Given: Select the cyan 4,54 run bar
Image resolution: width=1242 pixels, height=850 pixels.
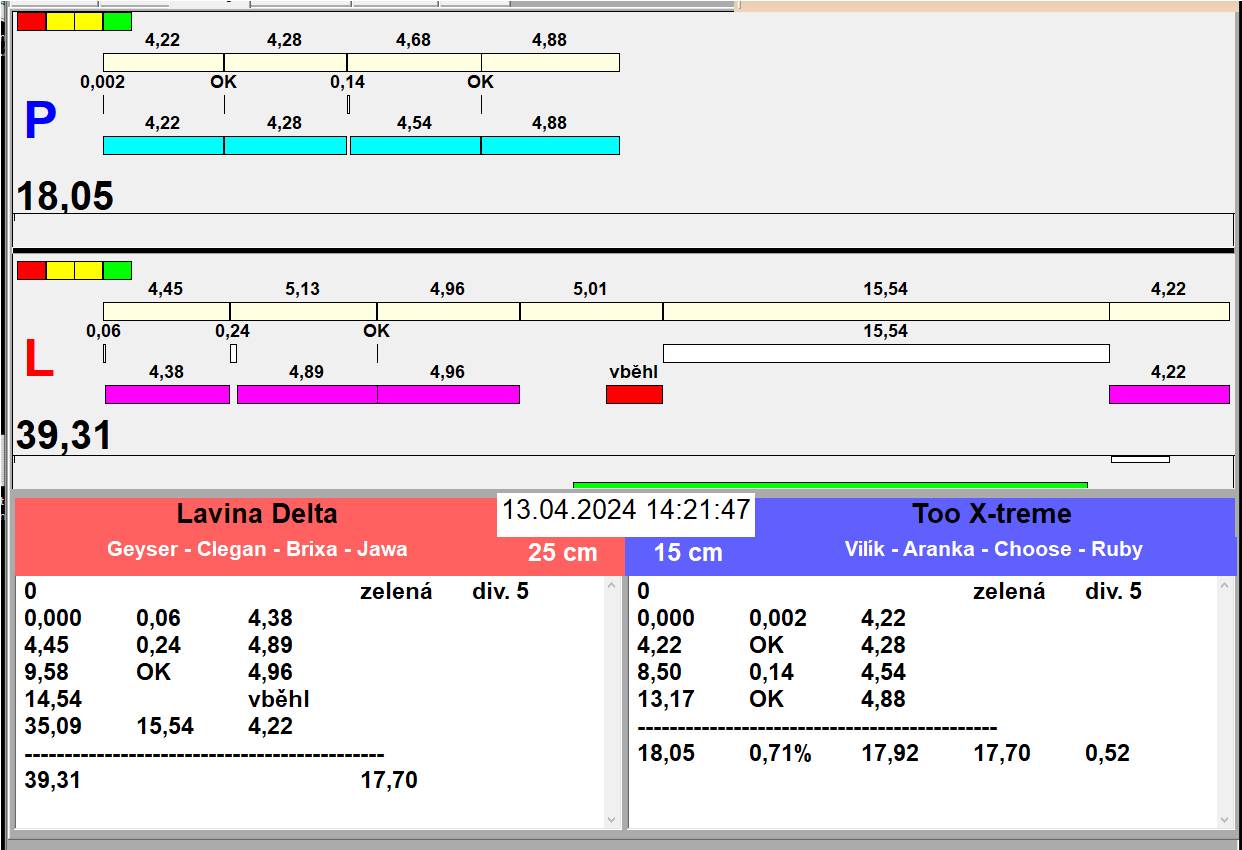Looking at the screenshot, I should tap(415, 145).
